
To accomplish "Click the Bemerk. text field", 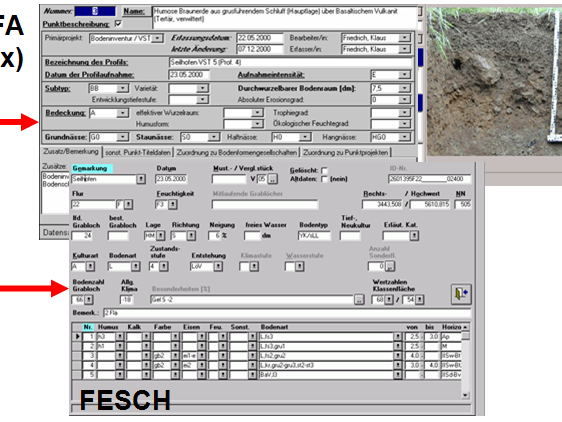I will (287, 313).
